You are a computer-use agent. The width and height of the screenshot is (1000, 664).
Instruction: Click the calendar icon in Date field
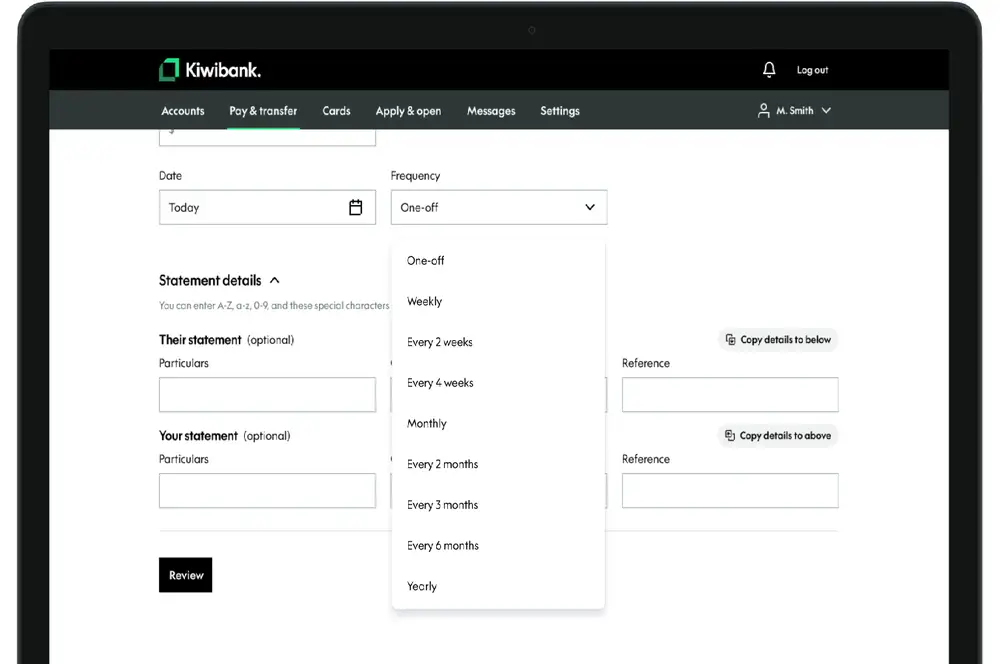355,208
